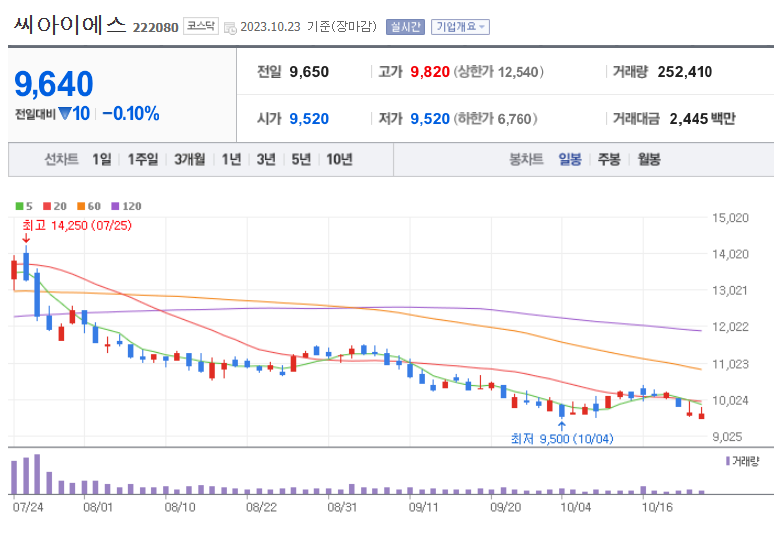This screenshot has width=774, height=534.
Task: Click the red 20-day moving average swatch
Action: click(47, 206)
